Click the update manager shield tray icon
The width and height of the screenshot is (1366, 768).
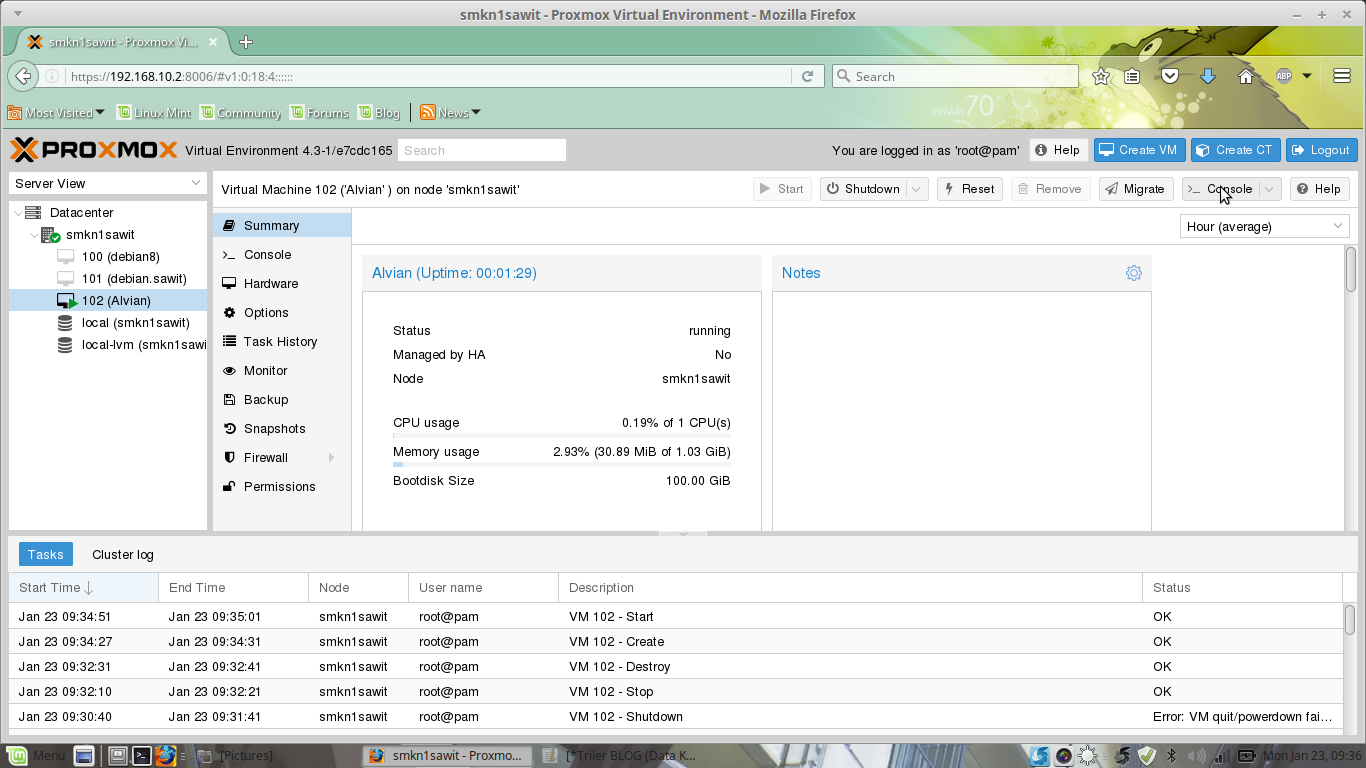(1147, 756)
